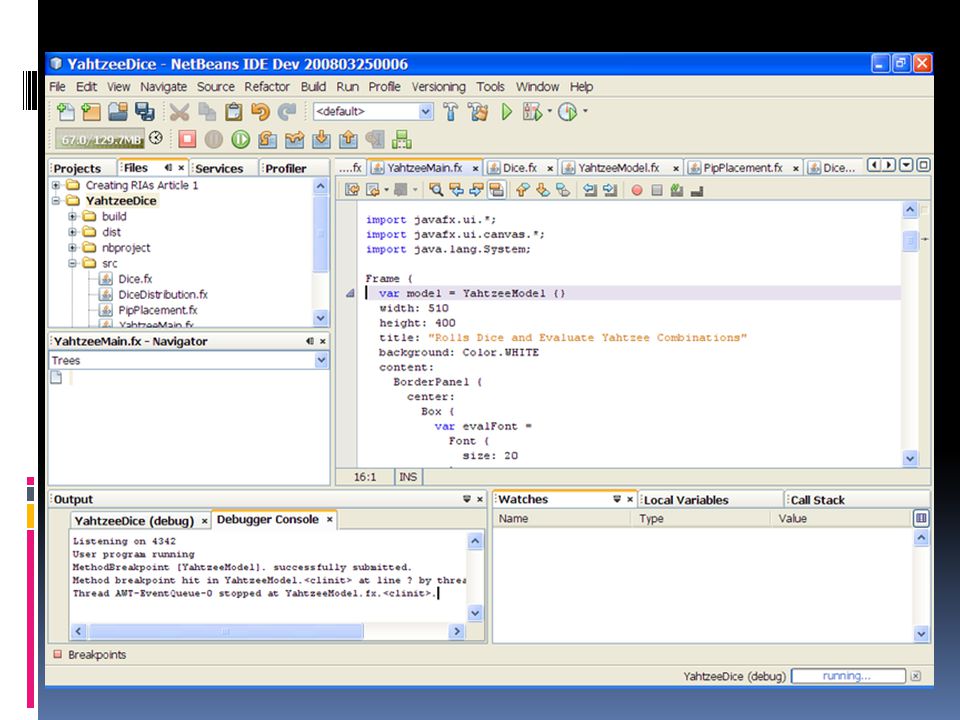Expand the Creating RIAs Article 1 folder

click(x=56, y=185)
